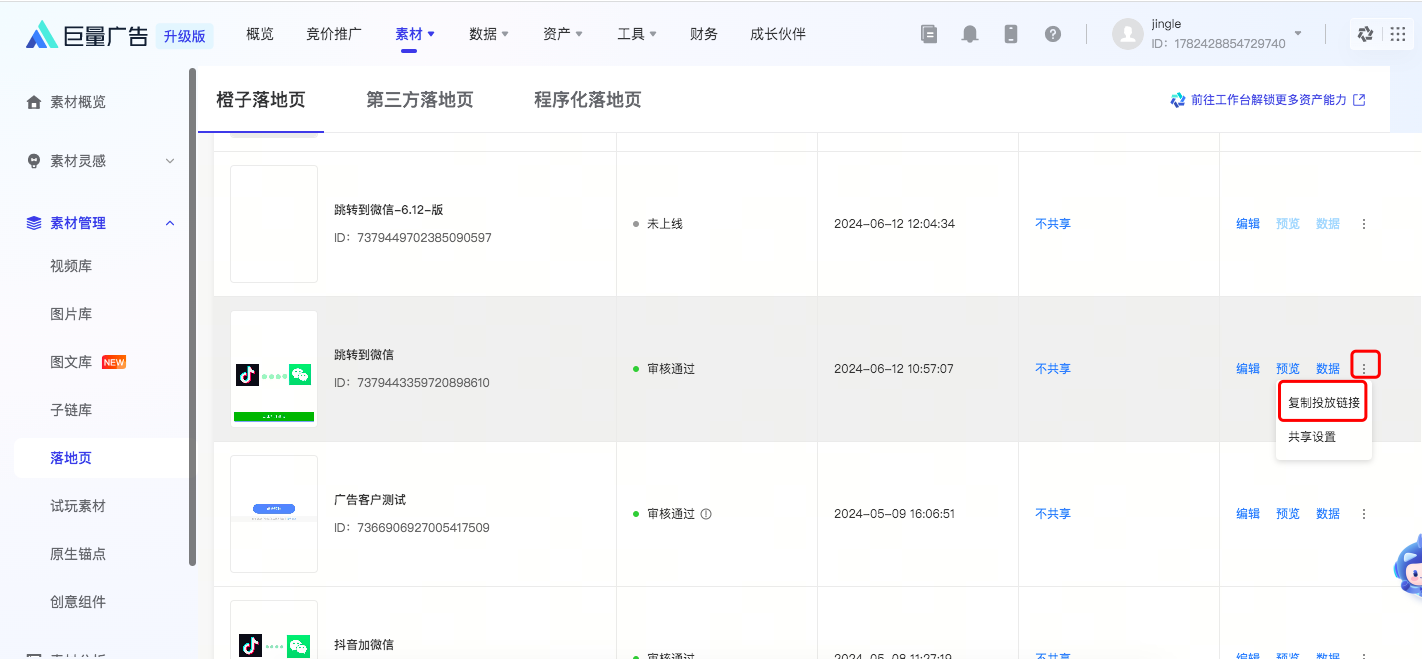
Task: Open the help question mark icon
Action: 1052,34
